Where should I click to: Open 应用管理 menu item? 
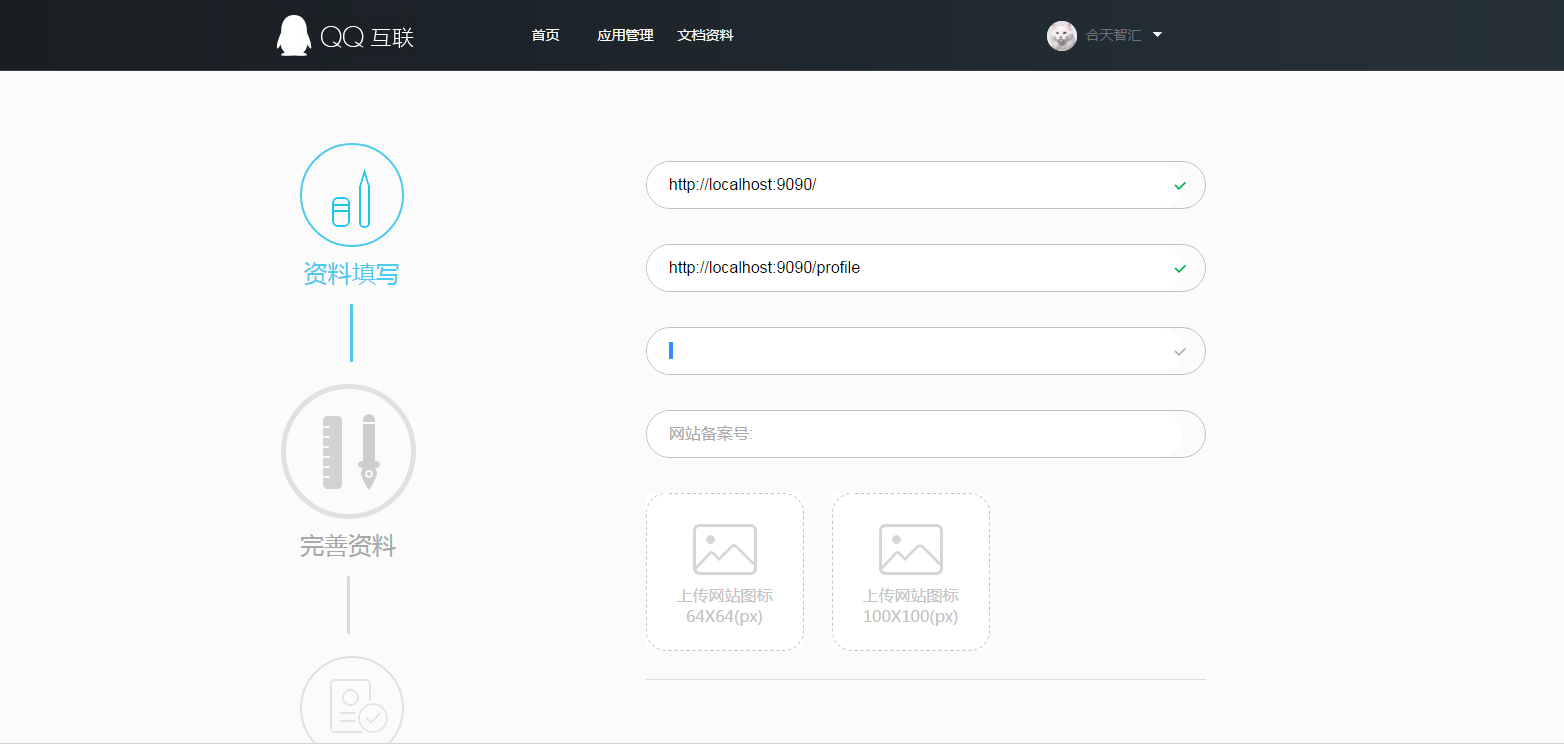click(x=625, y=36)
